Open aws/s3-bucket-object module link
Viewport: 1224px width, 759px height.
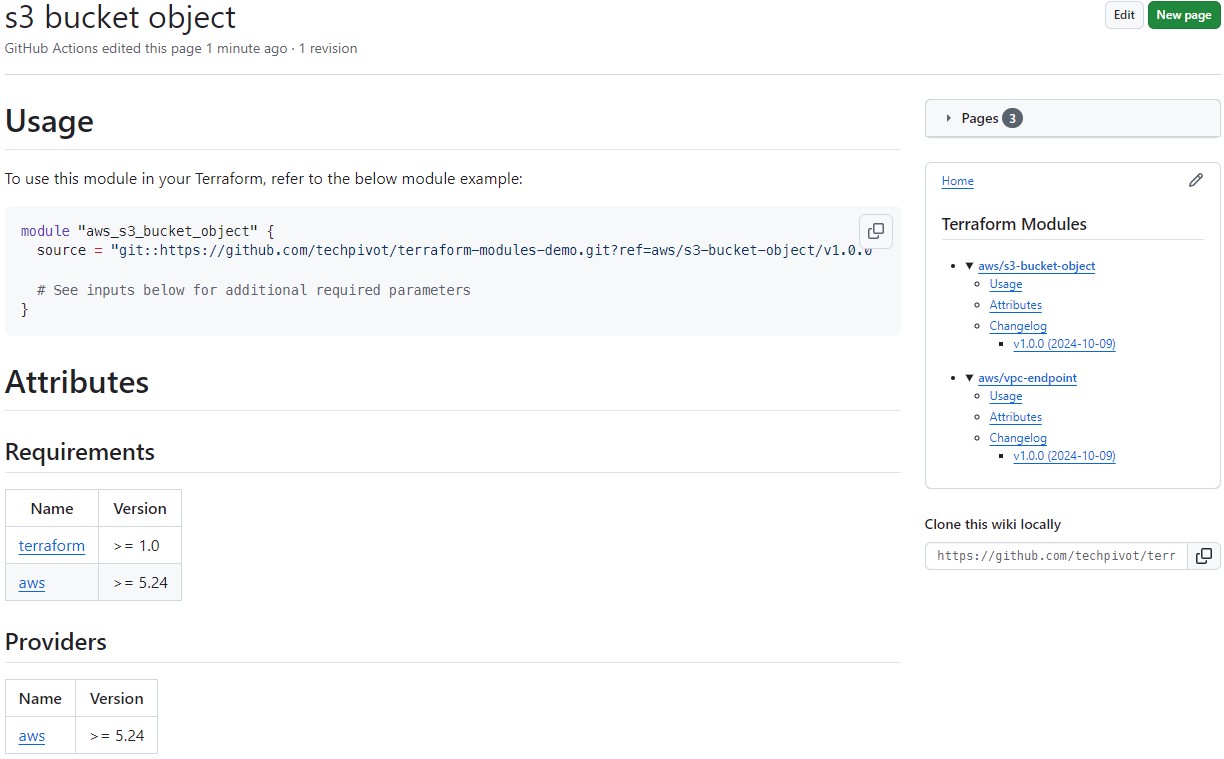pyautogui.click(x=1036, y=266)
